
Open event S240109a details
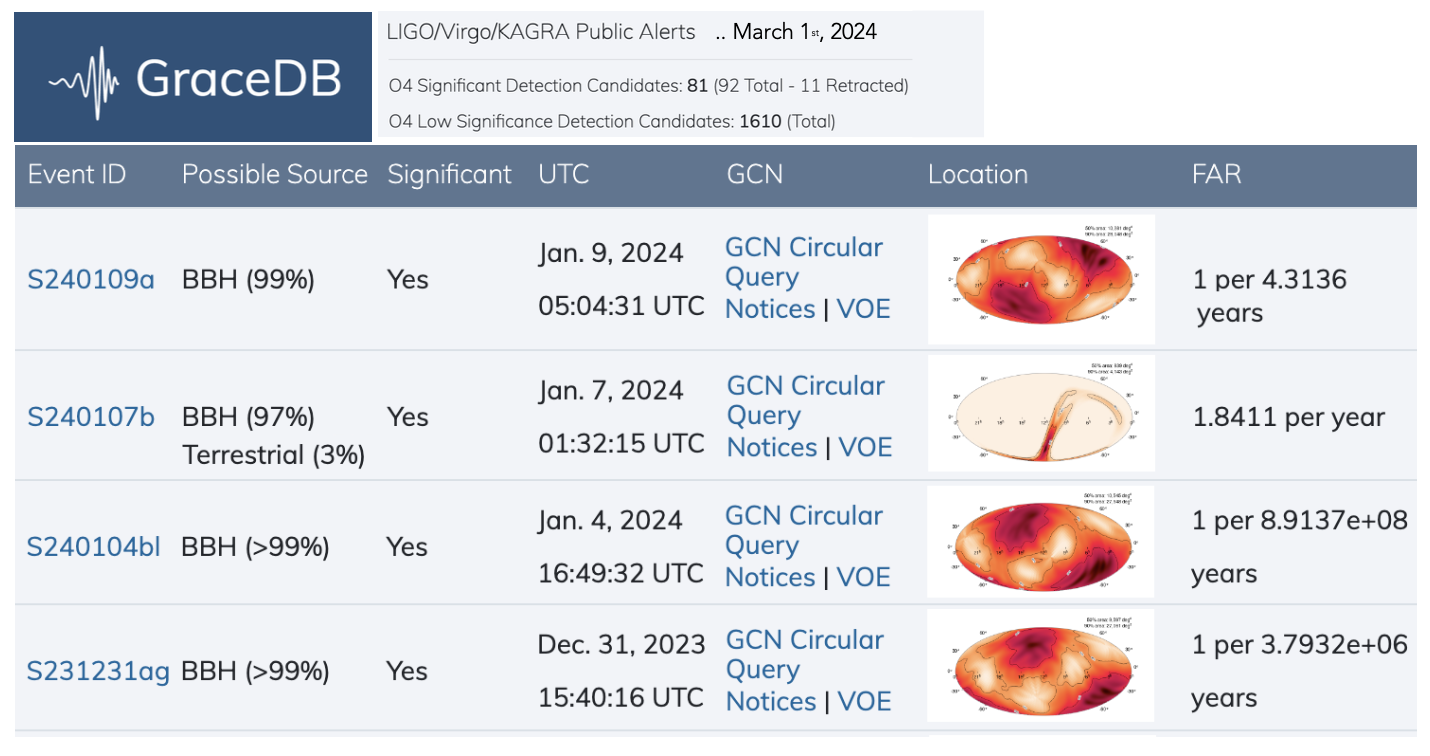point(91,280)
